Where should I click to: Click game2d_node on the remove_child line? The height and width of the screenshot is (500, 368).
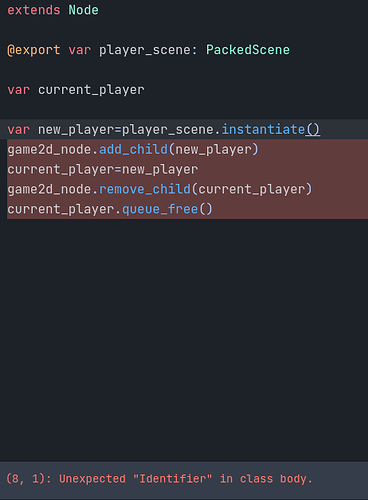[x=49, y=189]
